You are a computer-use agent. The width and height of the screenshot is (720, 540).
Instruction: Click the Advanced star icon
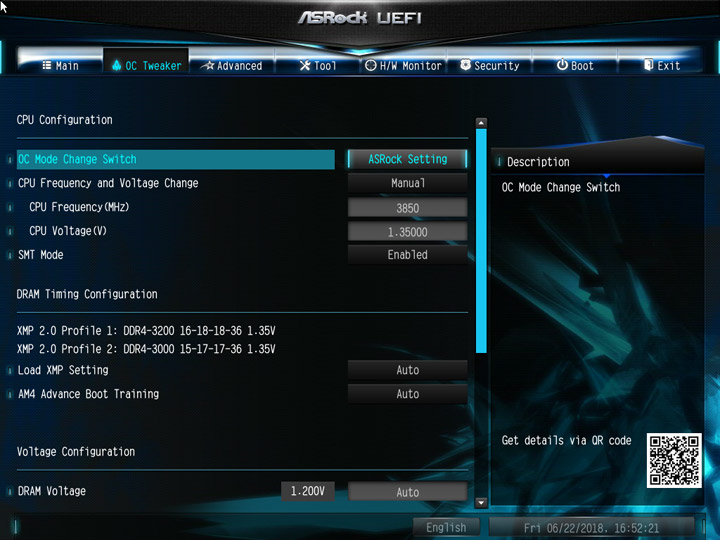click(x=209, y=65)
